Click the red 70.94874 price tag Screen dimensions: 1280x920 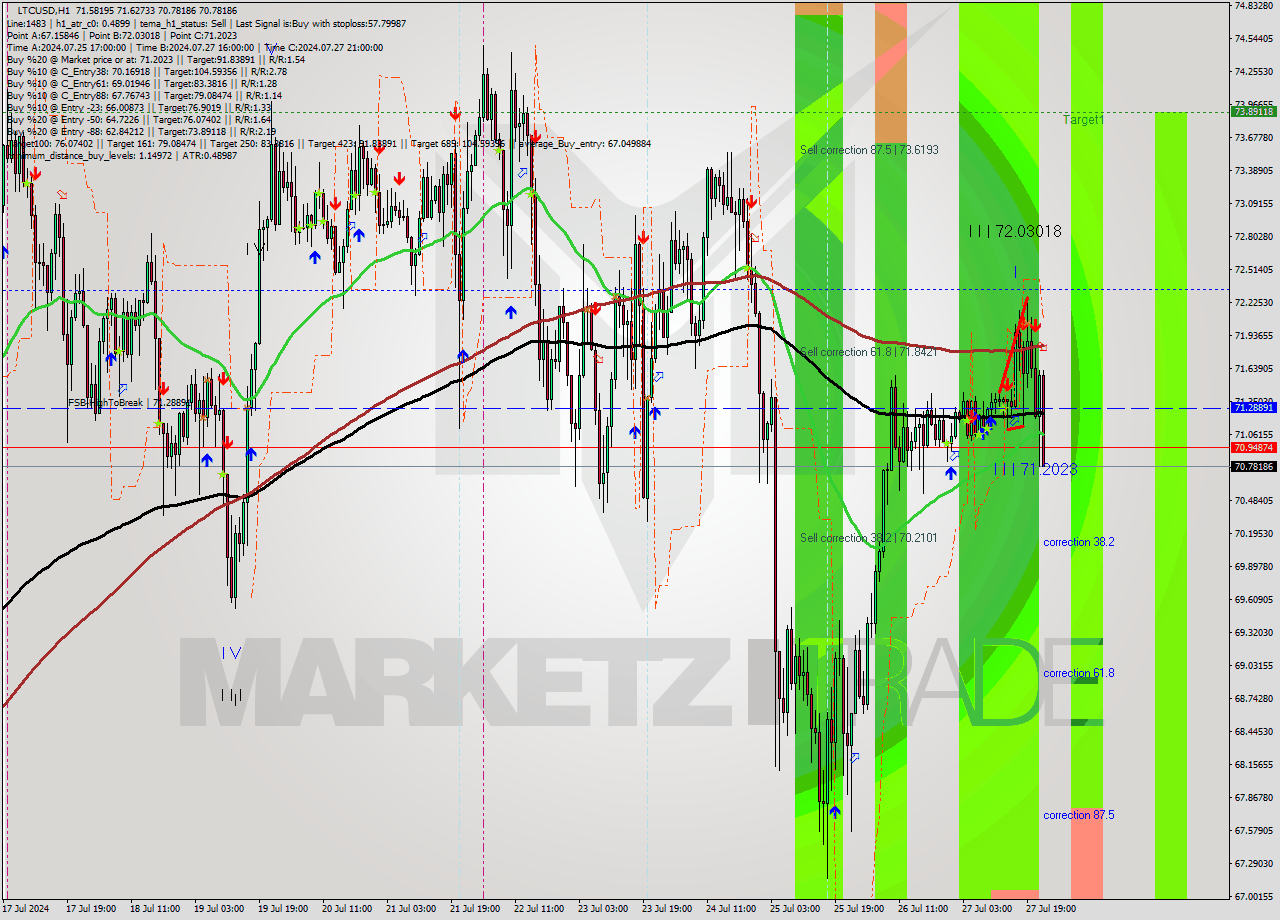(x=1254, y=448)
